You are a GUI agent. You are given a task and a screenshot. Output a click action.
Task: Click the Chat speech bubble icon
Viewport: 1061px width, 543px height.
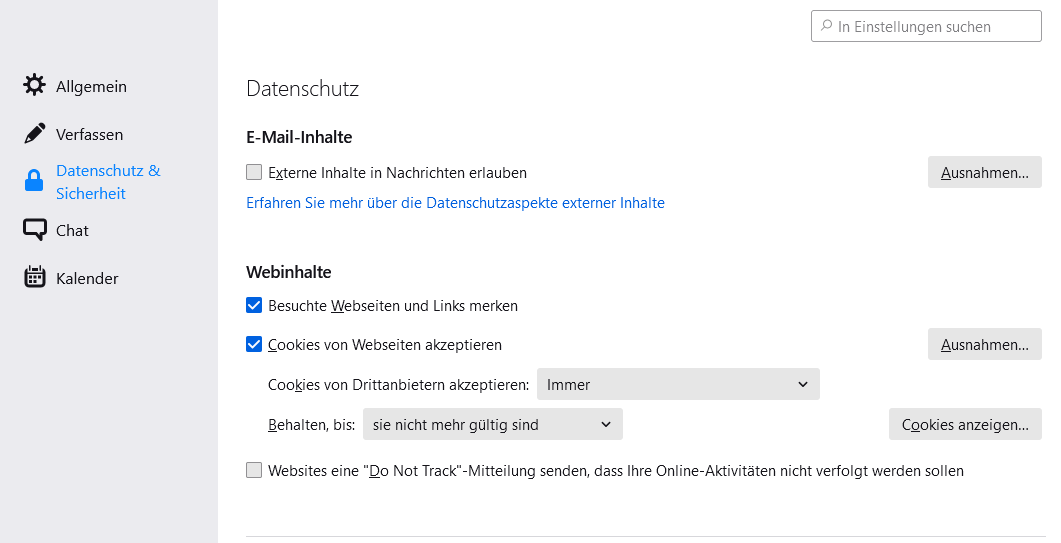point(35,230)
